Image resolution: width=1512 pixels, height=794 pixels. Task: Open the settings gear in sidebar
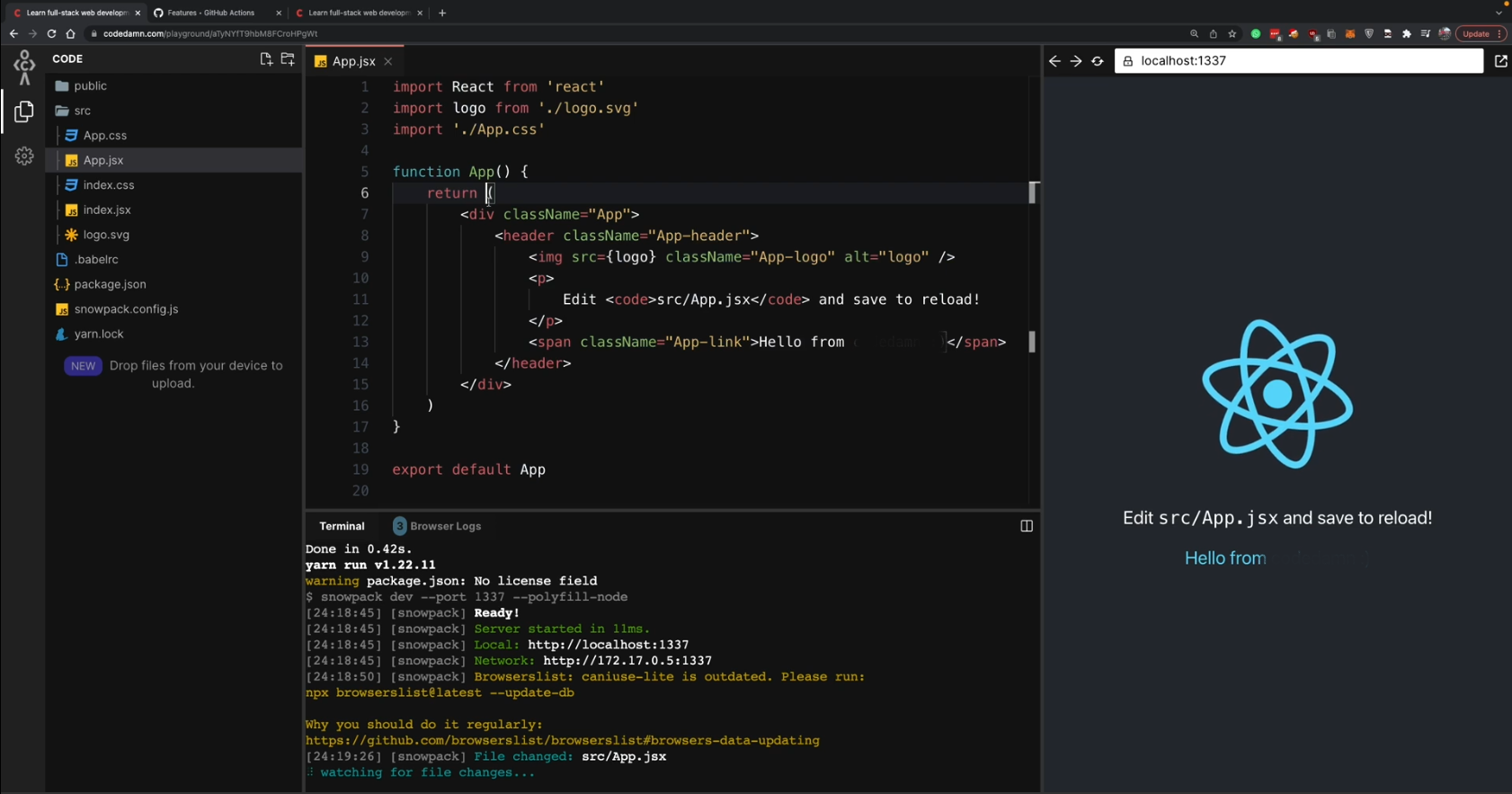(24, 156)
